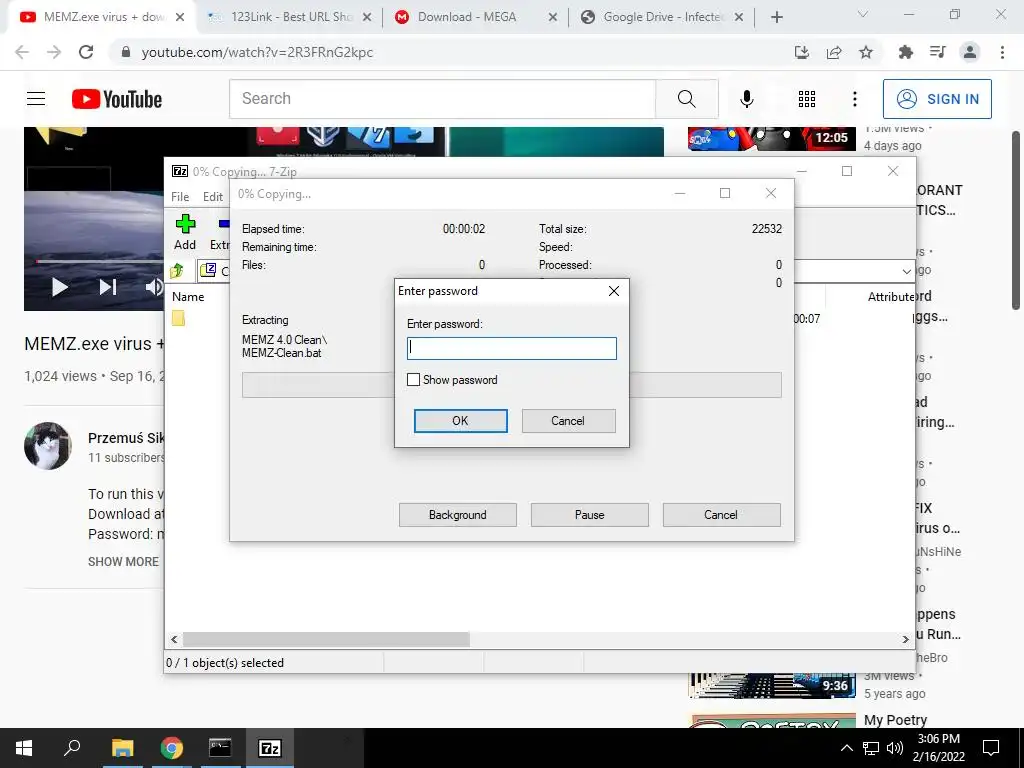This screenshot has width=1024, height=768.
Task: Cancel the Enter password dialog
Action: [x=568, y=421]
